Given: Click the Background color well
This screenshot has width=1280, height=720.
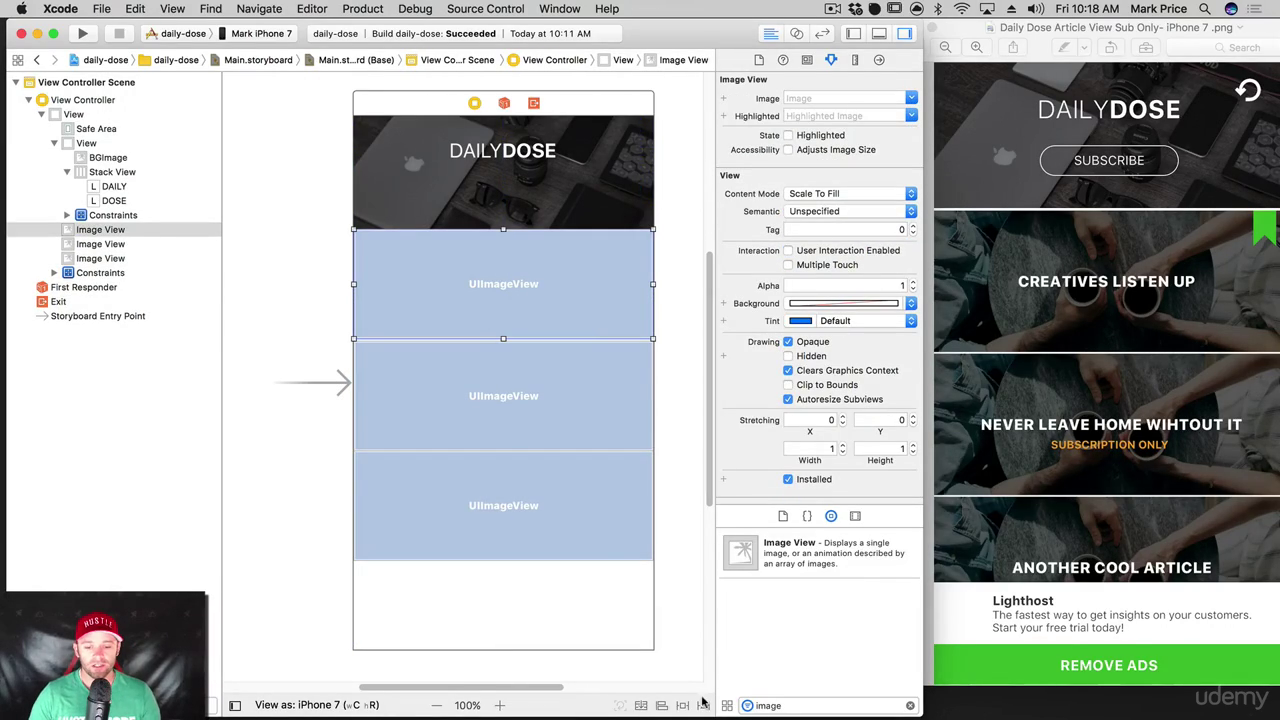Looking at the screenshot, I should tap(844, 304).
